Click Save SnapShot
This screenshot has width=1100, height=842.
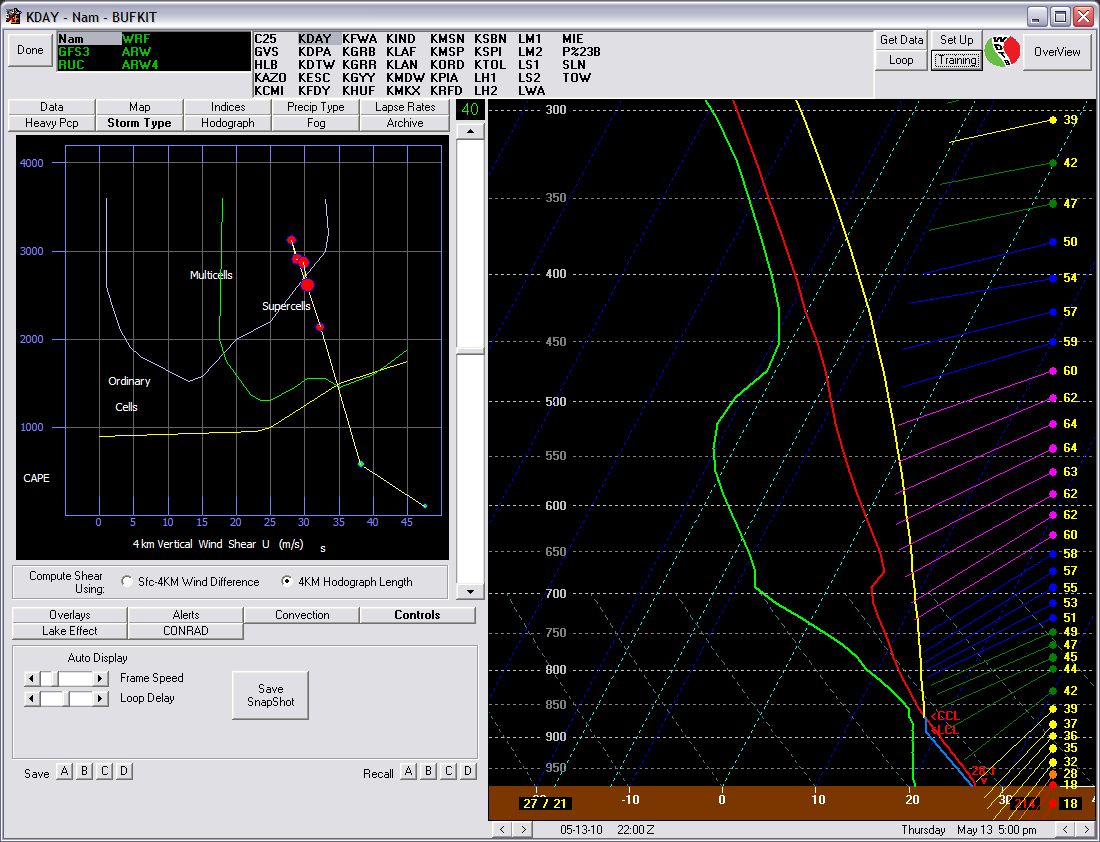[270, 695]
